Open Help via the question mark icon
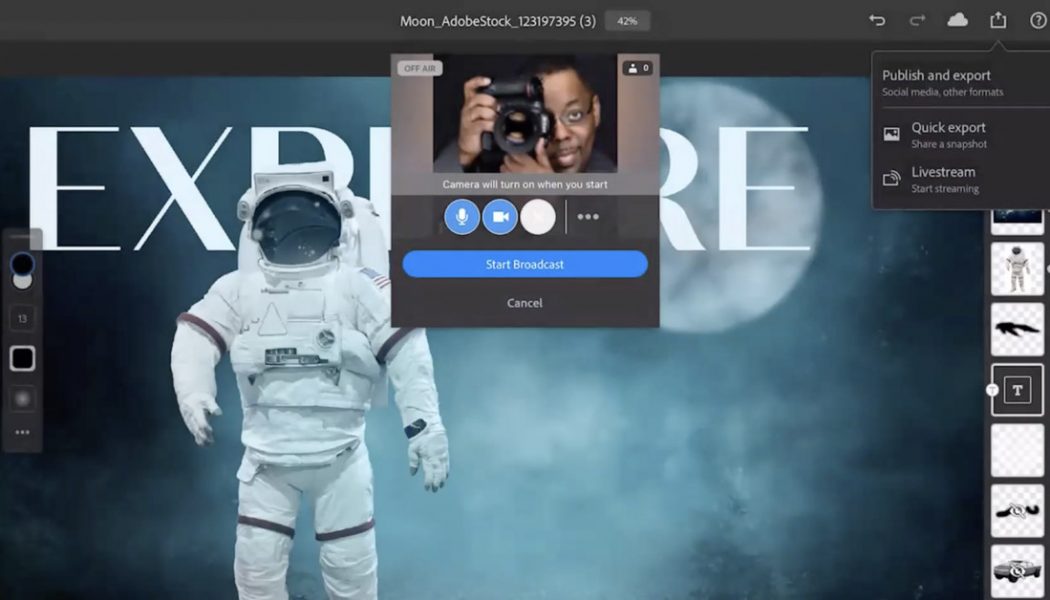1050x600 pixels. click(x=1037, y=20)
